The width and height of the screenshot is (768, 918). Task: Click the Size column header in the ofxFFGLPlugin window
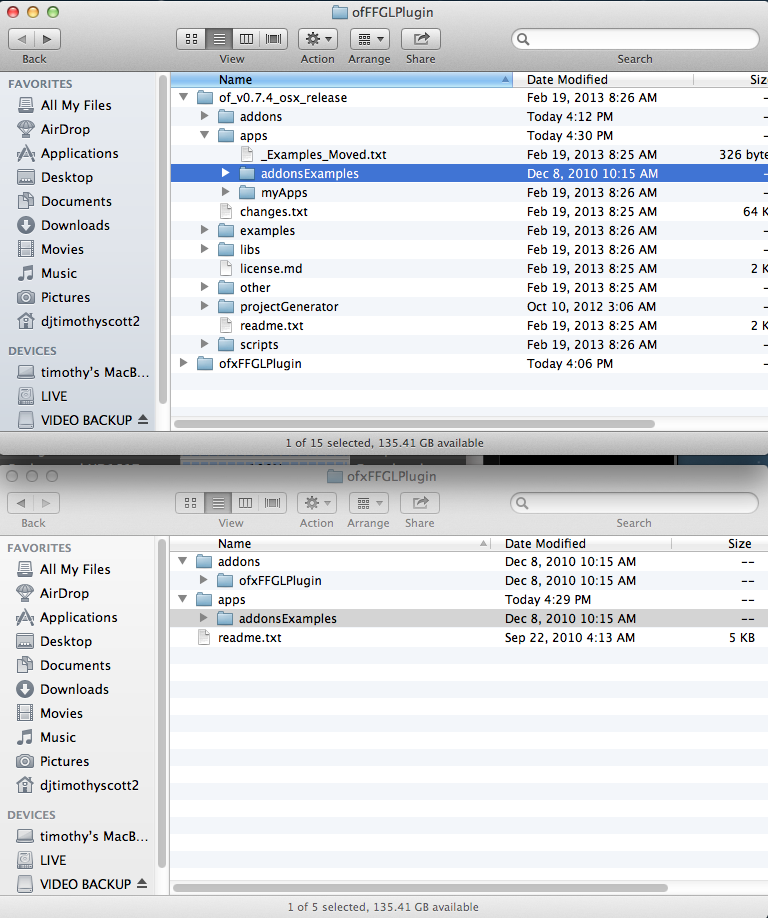coord(739,544)
